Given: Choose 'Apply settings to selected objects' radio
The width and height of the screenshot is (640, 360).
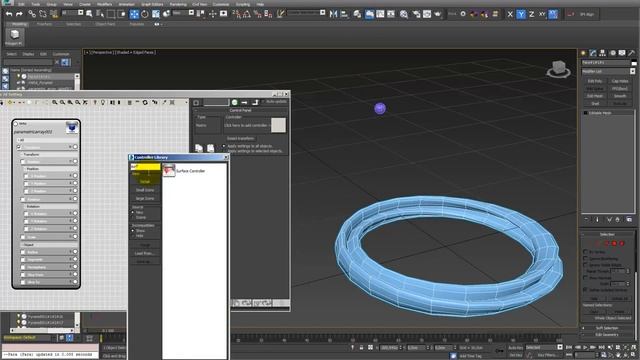Looking at the screenshot, I should (x=224, y=151).
